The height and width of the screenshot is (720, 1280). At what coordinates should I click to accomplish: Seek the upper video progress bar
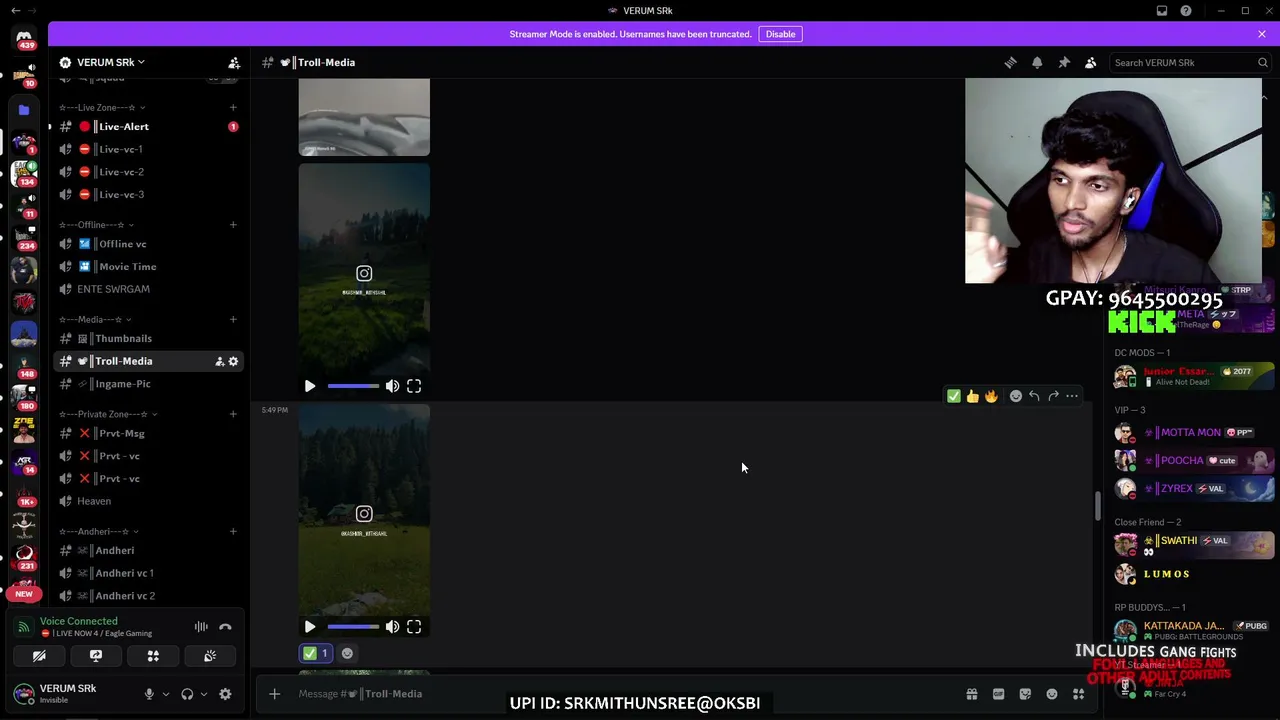[353, 386]
